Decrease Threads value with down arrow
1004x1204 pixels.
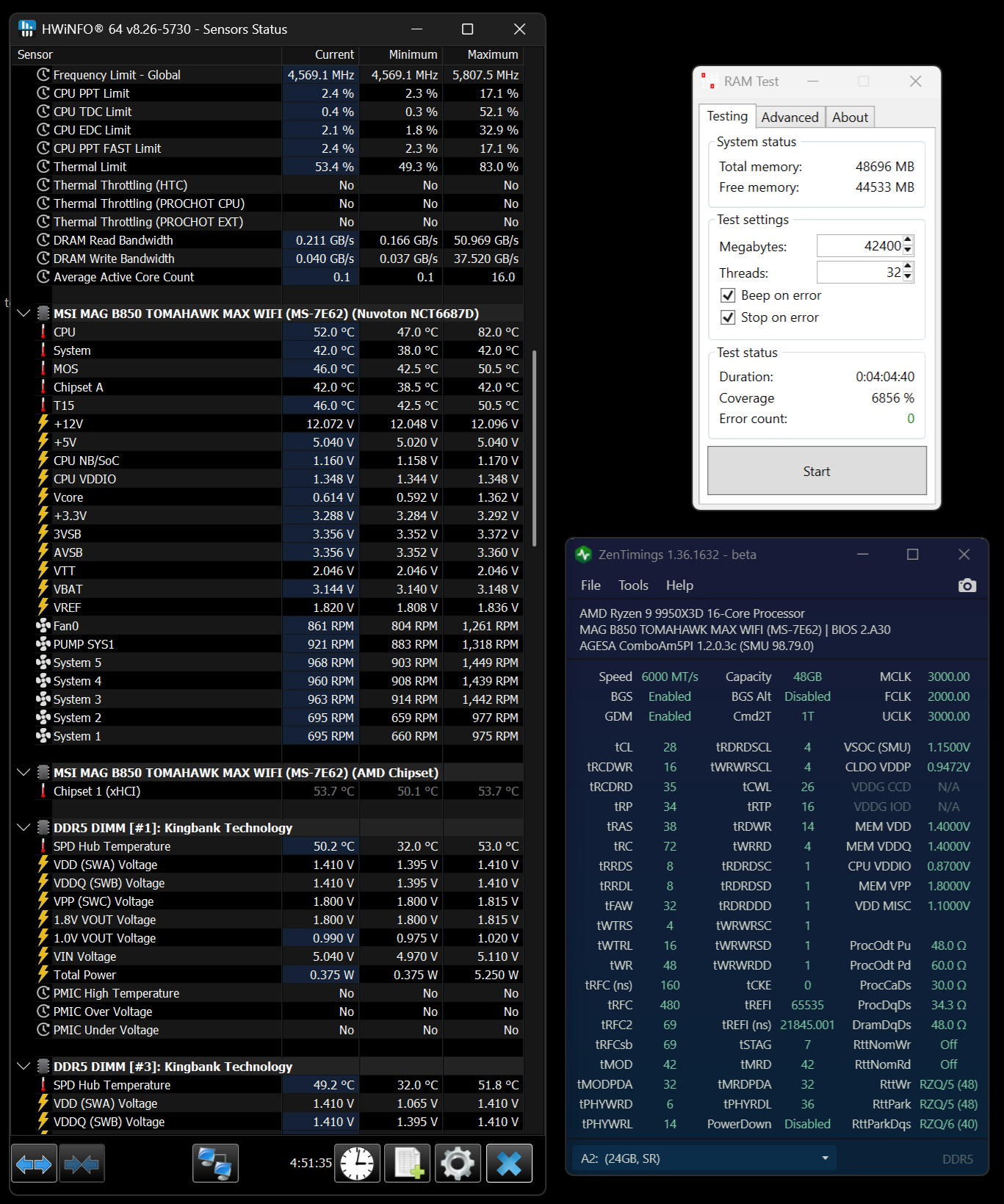pos(908,277)
